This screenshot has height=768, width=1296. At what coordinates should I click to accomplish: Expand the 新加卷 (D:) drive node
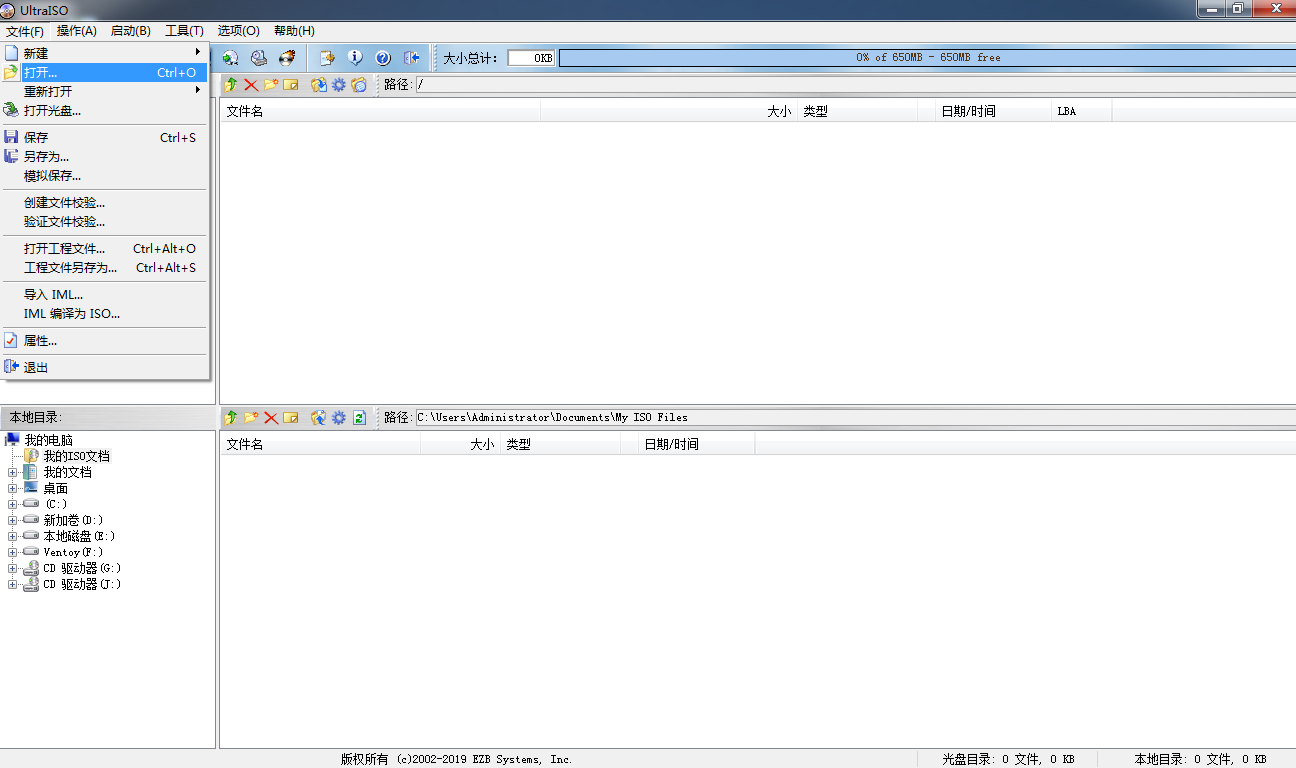point(12,520)
